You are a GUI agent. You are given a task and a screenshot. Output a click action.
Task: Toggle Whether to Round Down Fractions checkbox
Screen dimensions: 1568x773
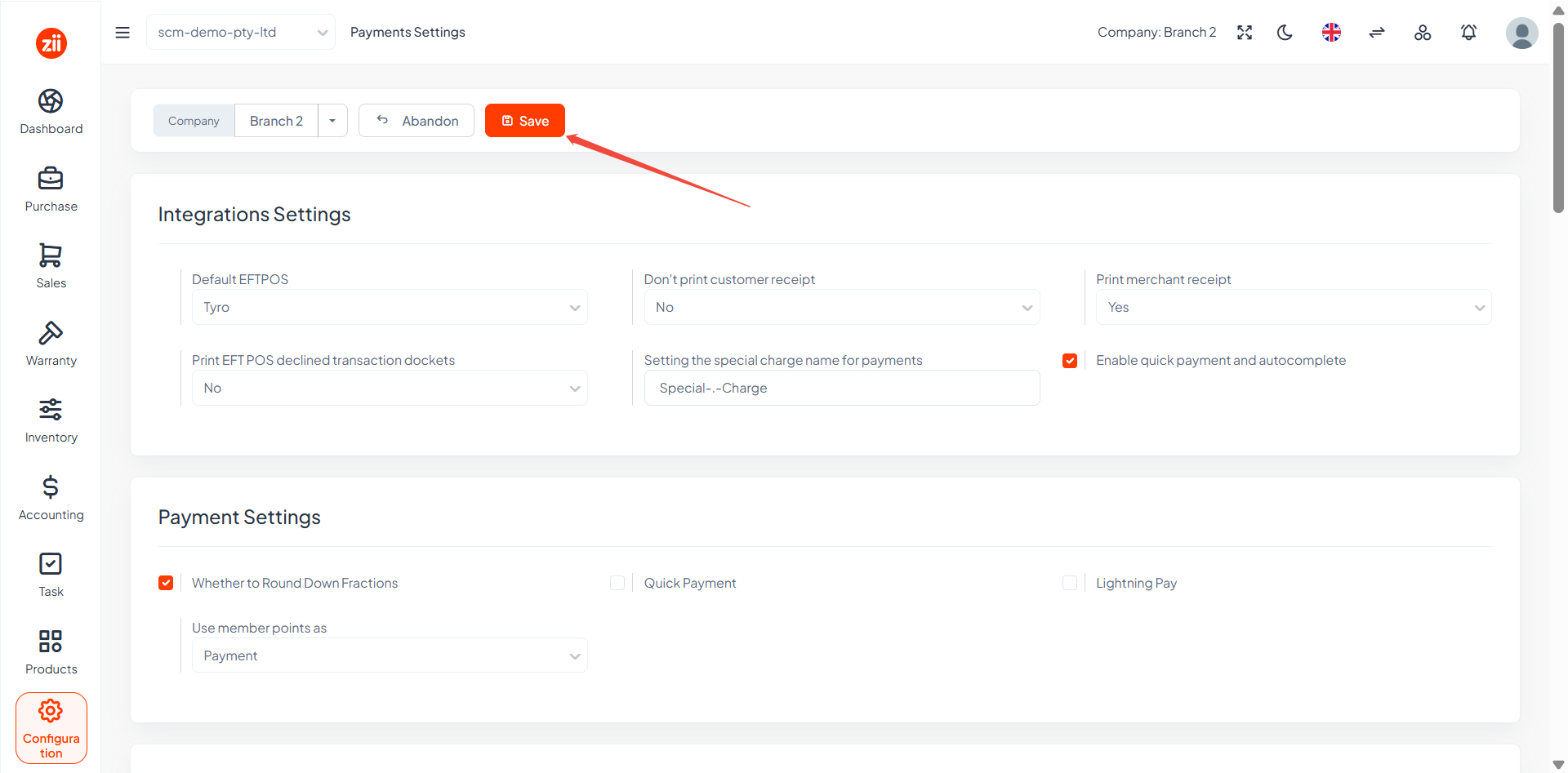166,583
